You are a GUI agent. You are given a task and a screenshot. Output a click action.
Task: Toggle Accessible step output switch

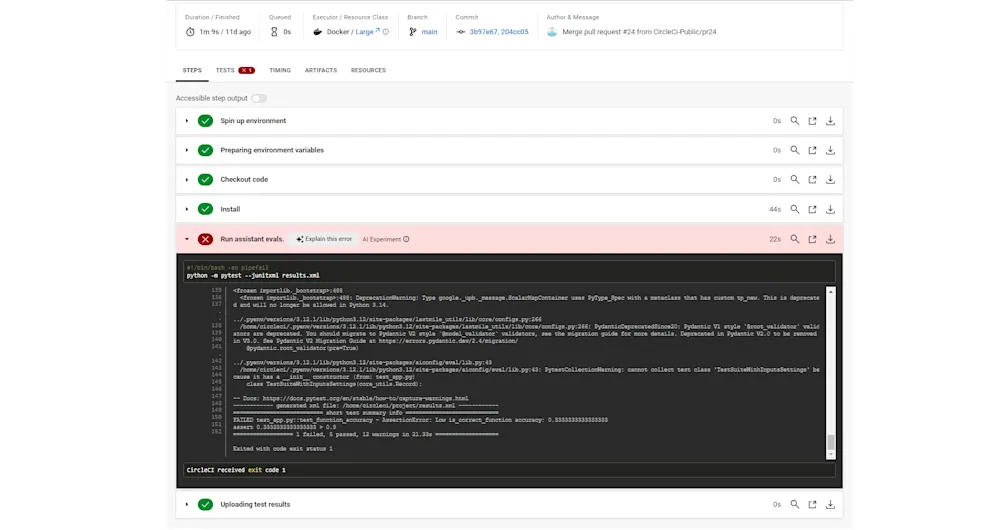pyautogui.click(x=259, y=98)
